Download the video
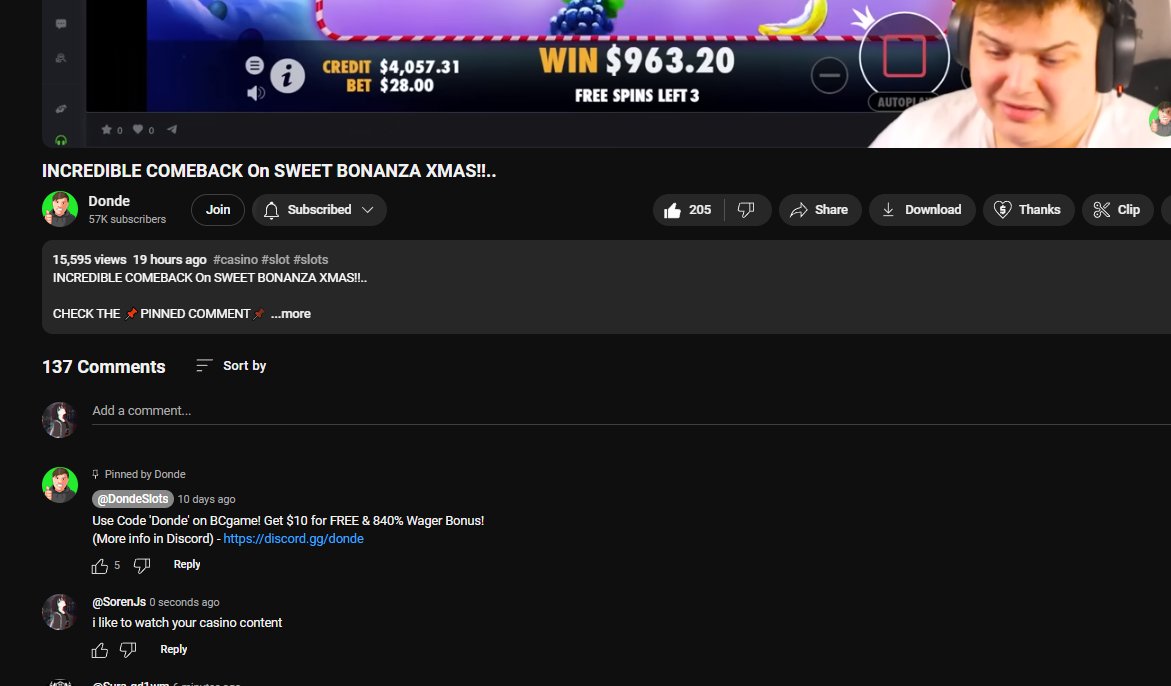Viewport: 1171px width, 686px height. (x=922, y=210)
